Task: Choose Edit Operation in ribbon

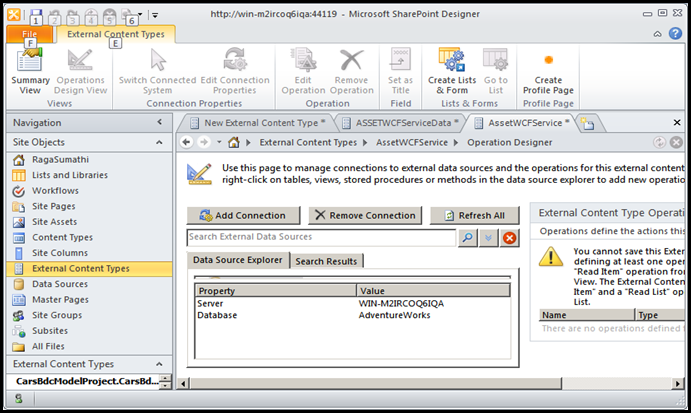Action: coord(303,72)
